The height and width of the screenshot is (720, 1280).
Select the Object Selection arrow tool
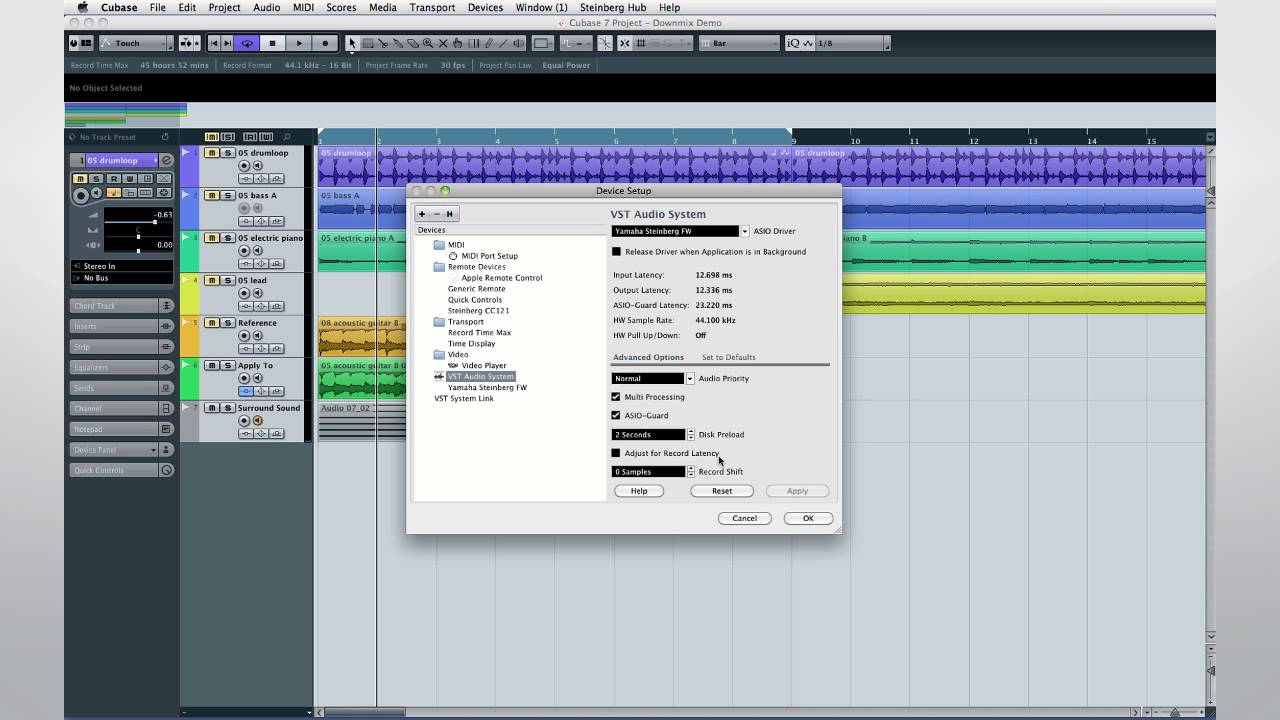pos(352,43)
